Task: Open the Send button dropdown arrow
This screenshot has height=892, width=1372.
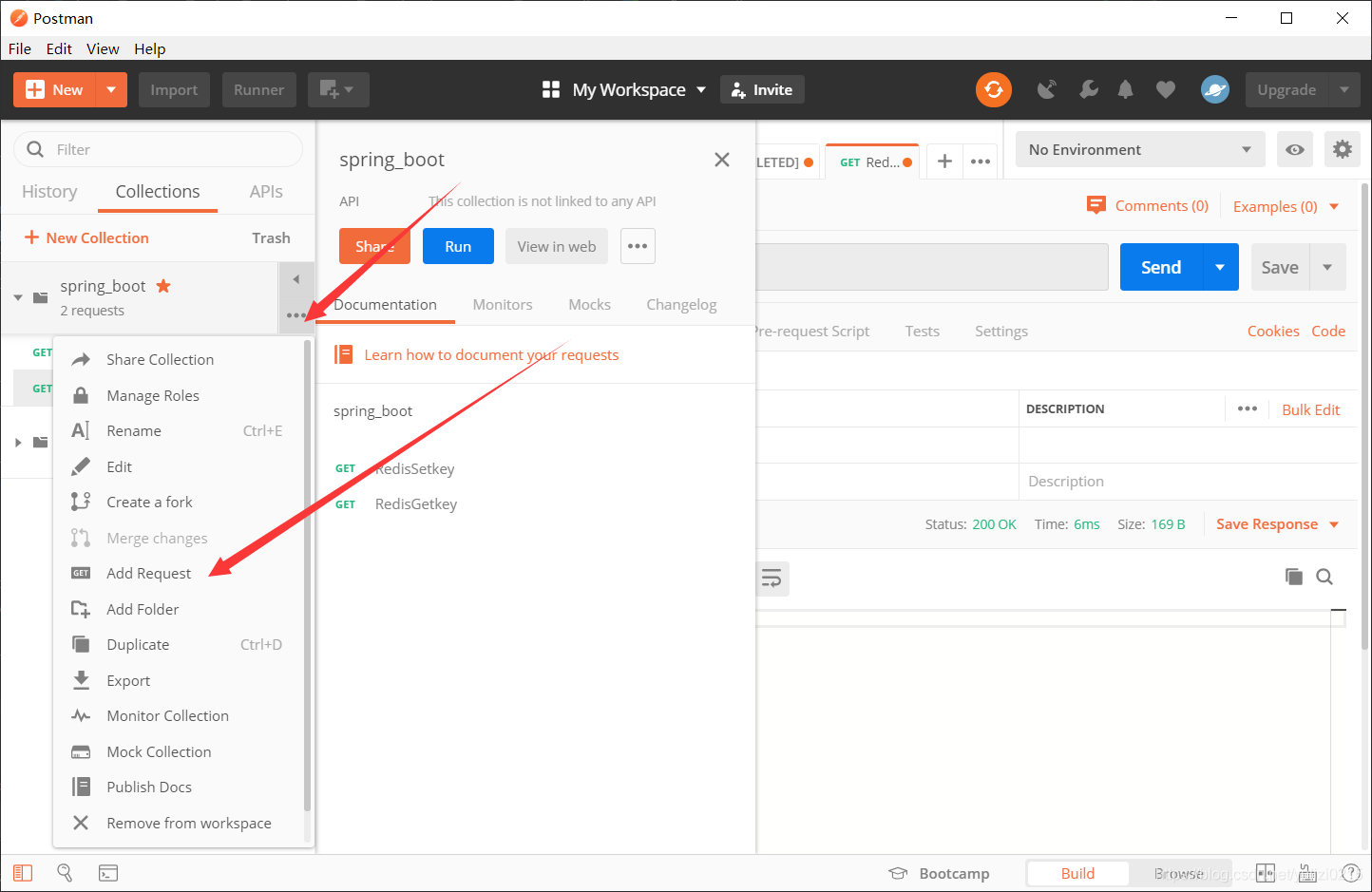Action: 1220,267
